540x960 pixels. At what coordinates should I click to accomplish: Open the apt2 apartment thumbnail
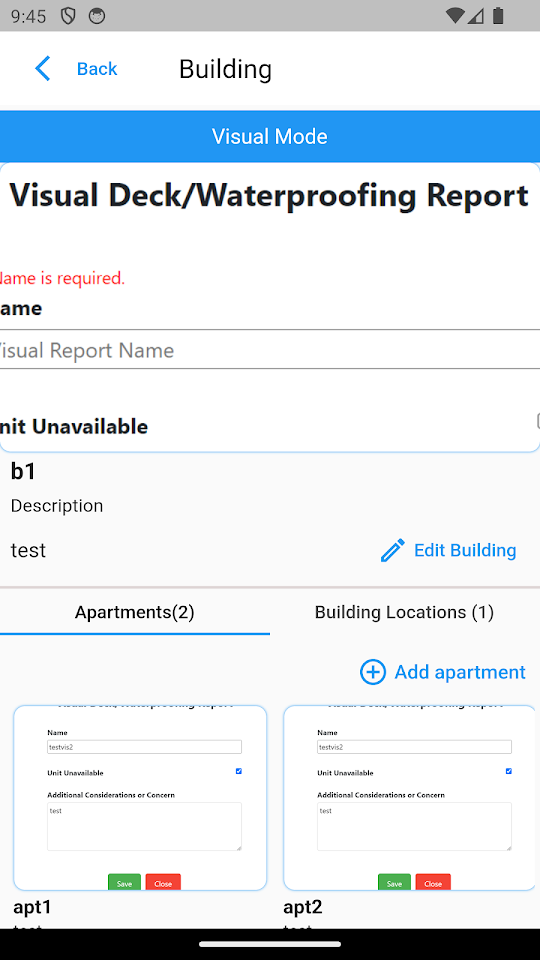pyautogui.click(x=410, y=798)
